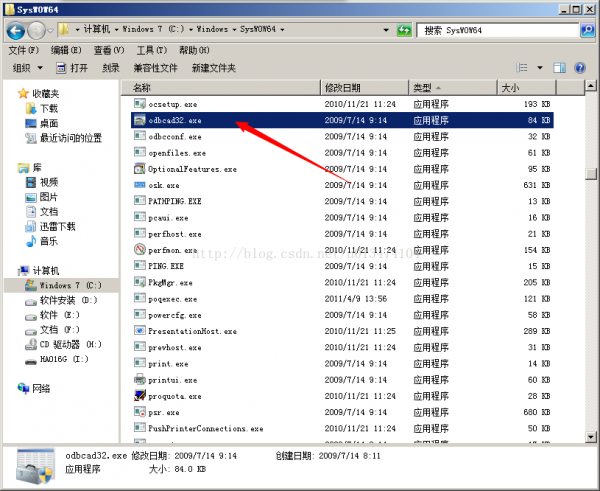Expand the 组织 dropdown
Viewport: 600px width, 491px height.
coord(28,68)
